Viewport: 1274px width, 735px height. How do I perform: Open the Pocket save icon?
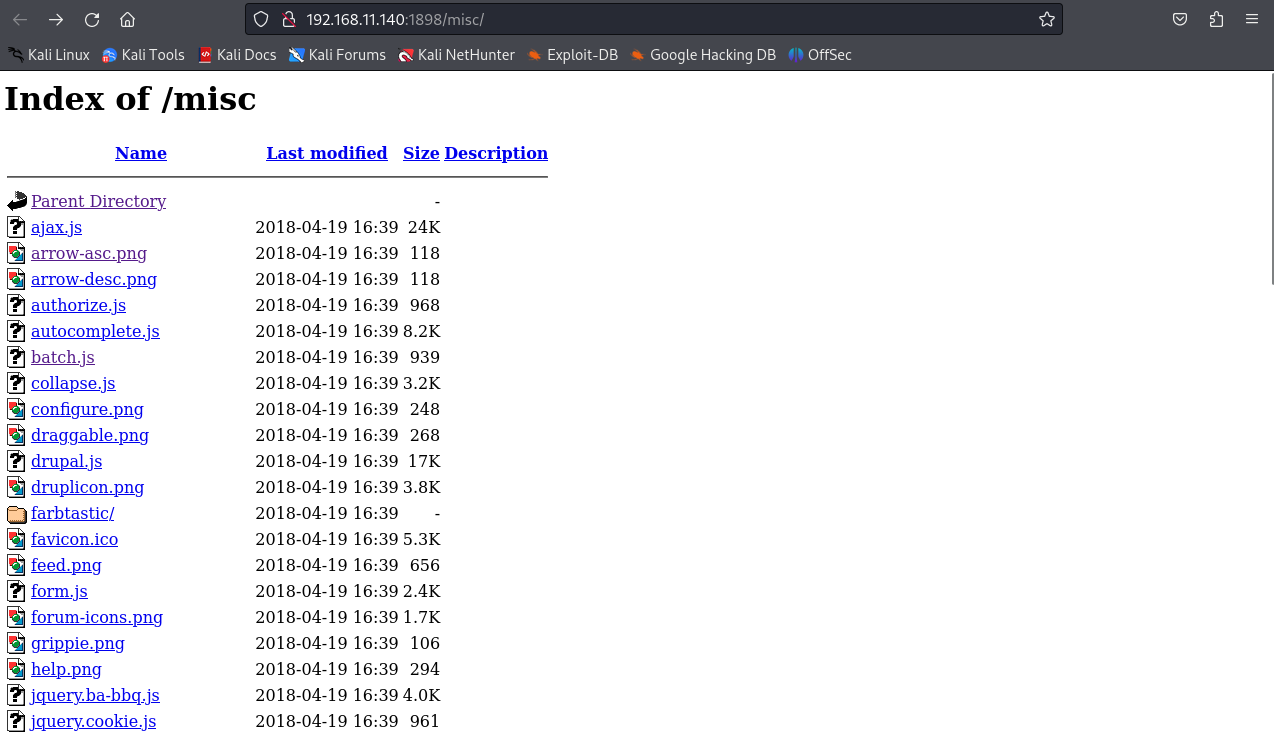[x=1180, y=19]
